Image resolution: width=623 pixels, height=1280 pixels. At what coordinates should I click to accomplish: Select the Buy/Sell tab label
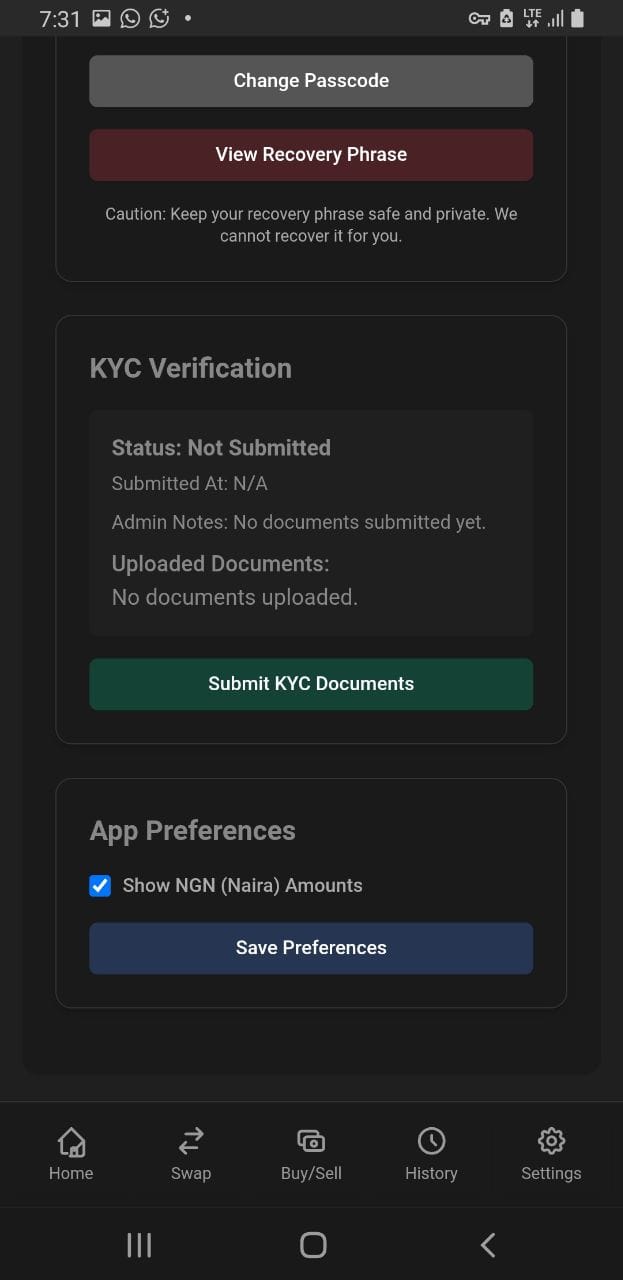[x=311, y=1174]
